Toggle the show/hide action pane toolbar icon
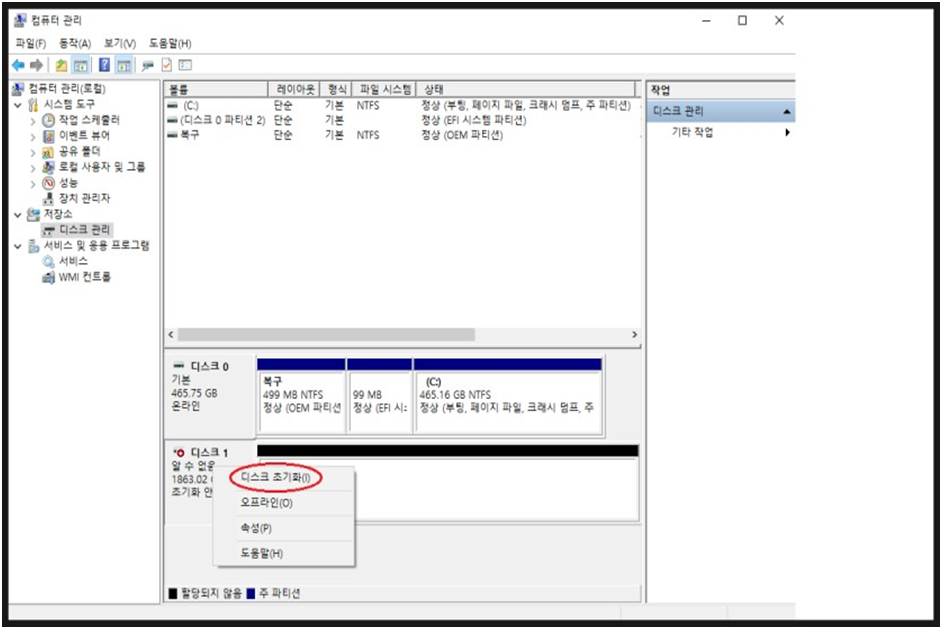Viewport: 942px width, 629px height. pos(125,65)
